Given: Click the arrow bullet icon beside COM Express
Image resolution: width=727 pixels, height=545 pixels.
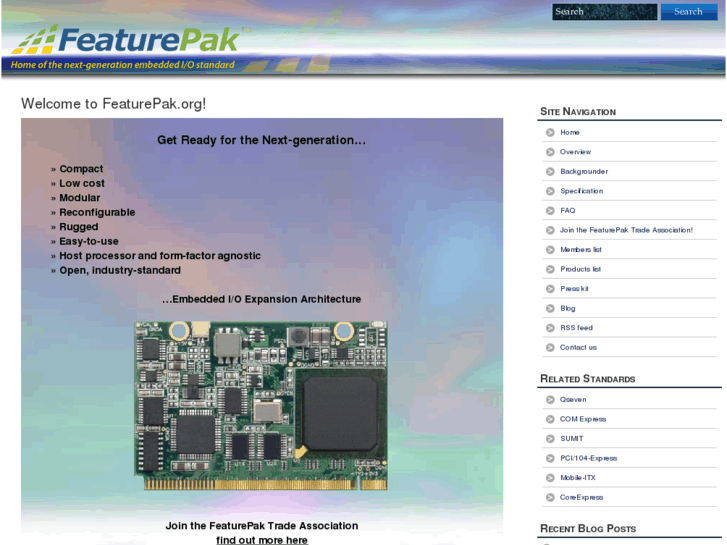Looking at the screenshot, I should click(x=550, y=419).
